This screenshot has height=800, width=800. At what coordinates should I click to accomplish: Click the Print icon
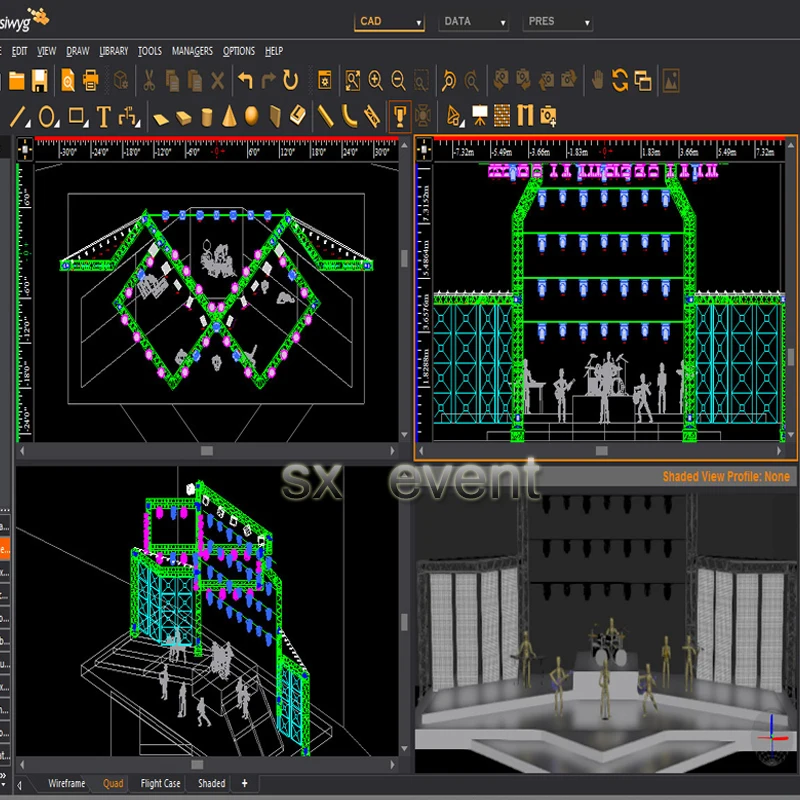pyautogui.click(x=91, y=81)
